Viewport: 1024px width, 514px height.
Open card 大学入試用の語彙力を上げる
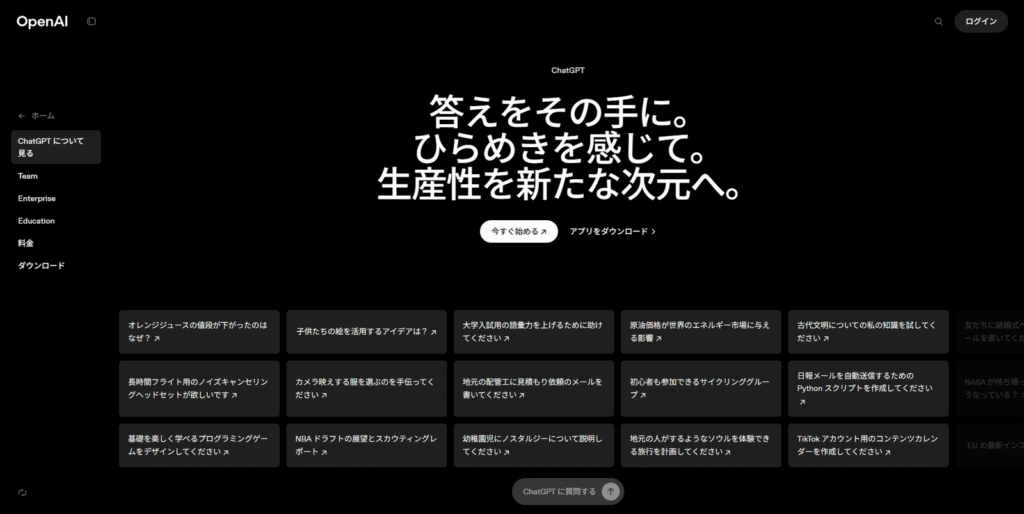(x=534, y=332)
